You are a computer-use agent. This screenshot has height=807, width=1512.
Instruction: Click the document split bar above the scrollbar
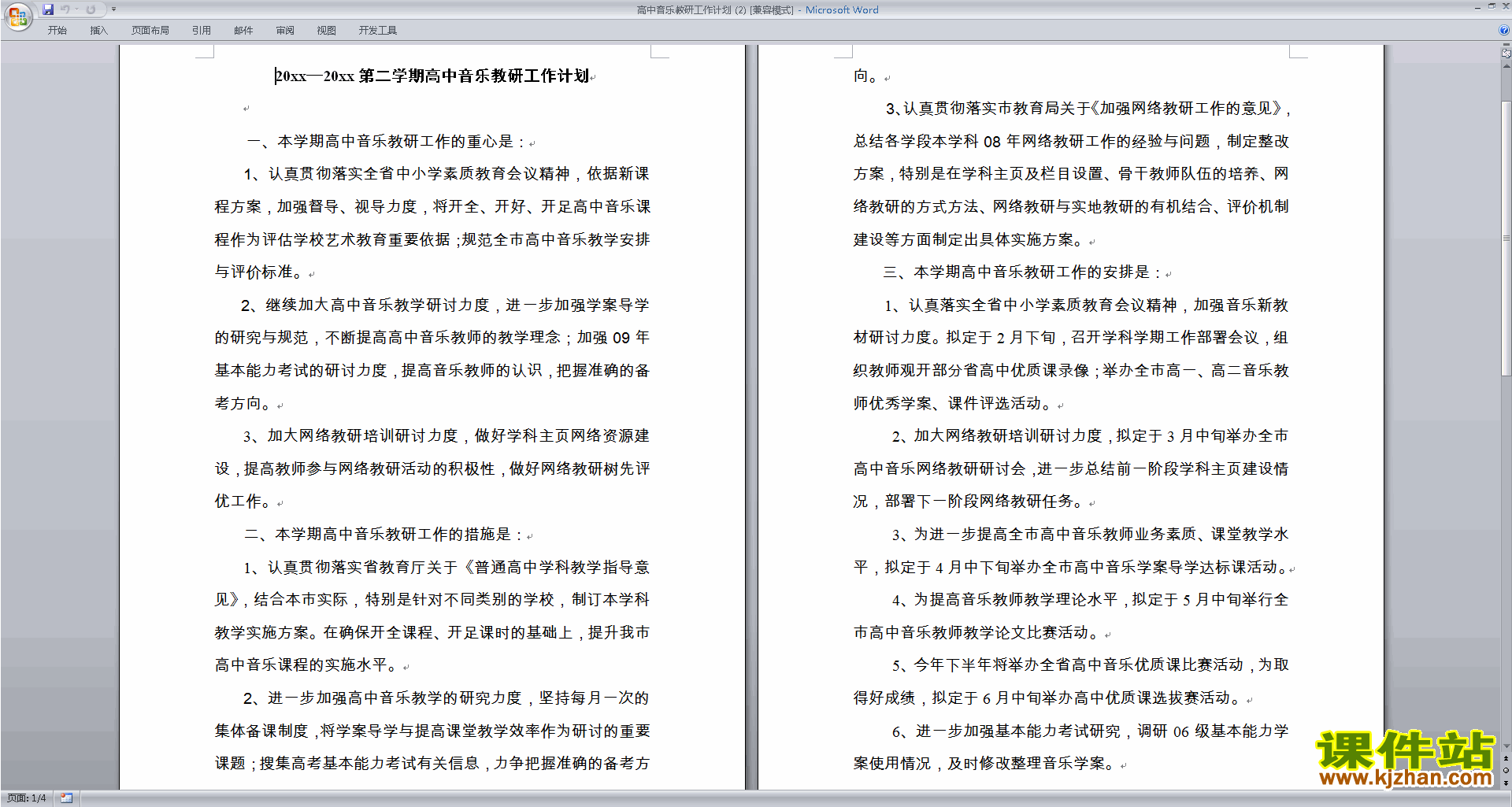1506,46
